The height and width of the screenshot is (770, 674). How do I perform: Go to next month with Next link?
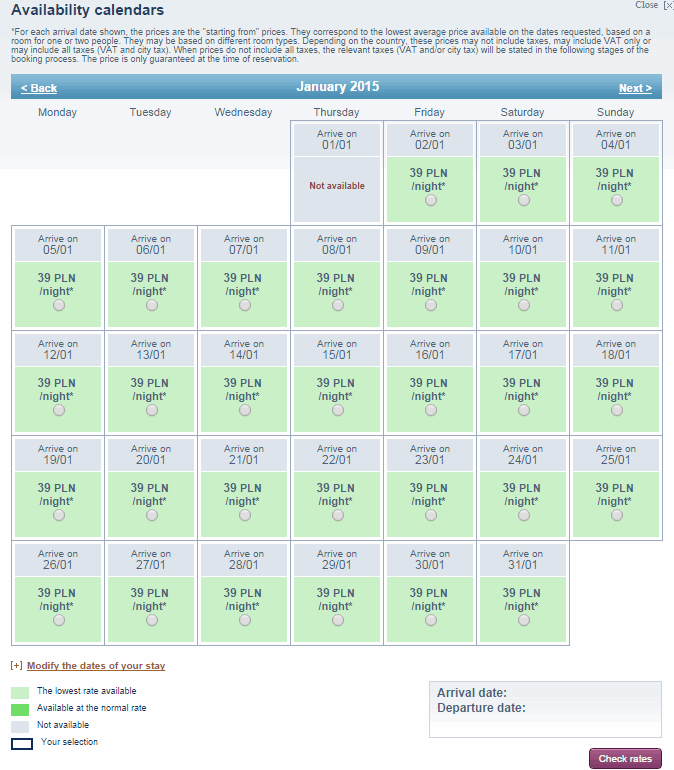tap(635, 88)
